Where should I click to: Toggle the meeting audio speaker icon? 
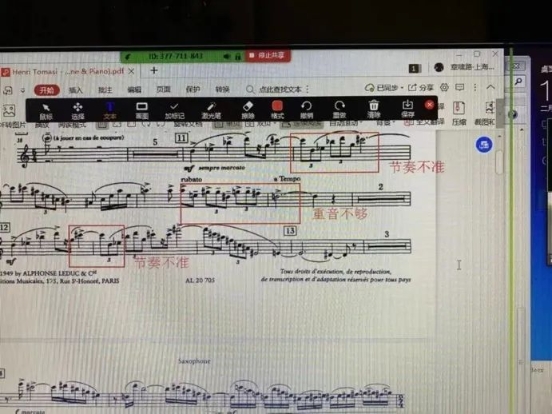click(x=227, y=56)
